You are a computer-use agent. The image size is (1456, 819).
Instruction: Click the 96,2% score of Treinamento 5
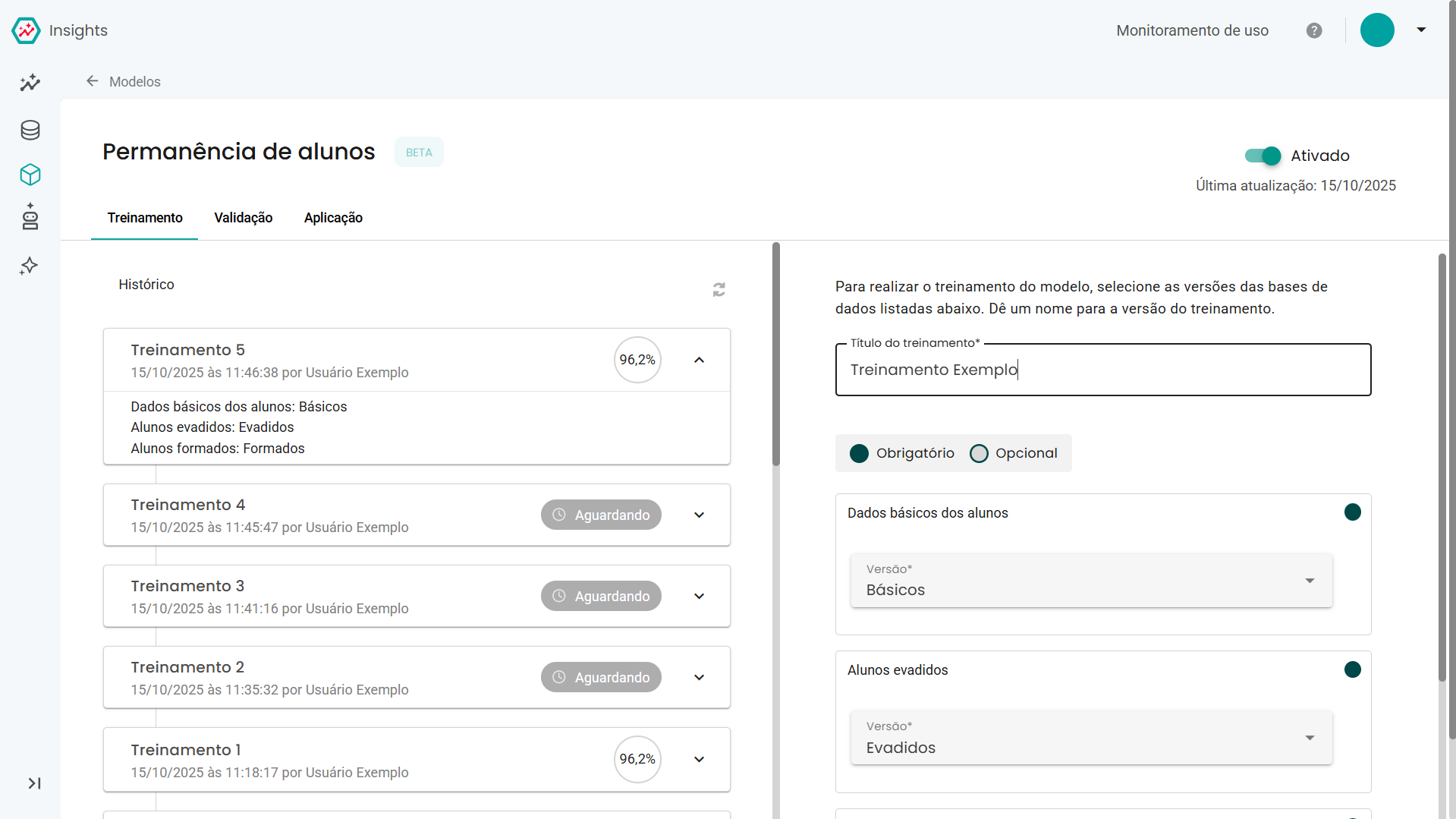point(637,360)
